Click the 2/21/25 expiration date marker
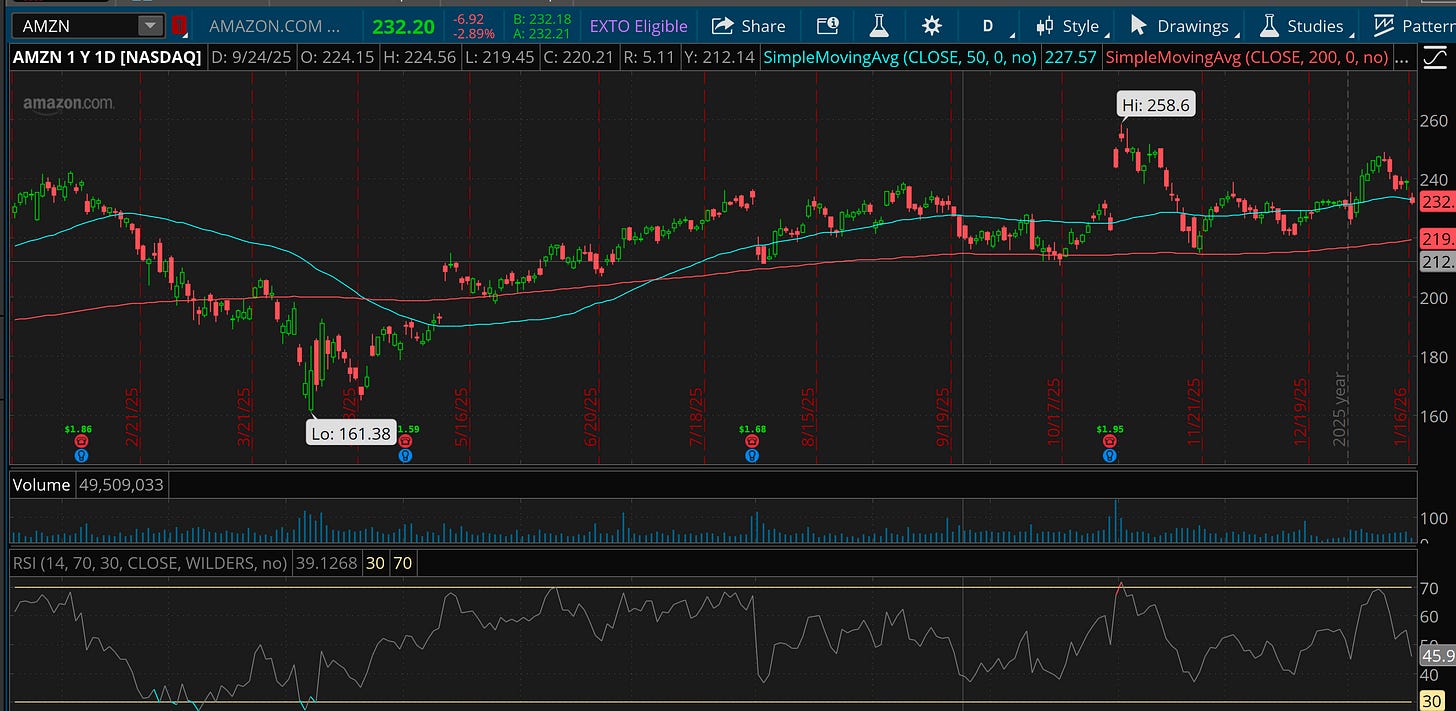 [x=131, y=417]
